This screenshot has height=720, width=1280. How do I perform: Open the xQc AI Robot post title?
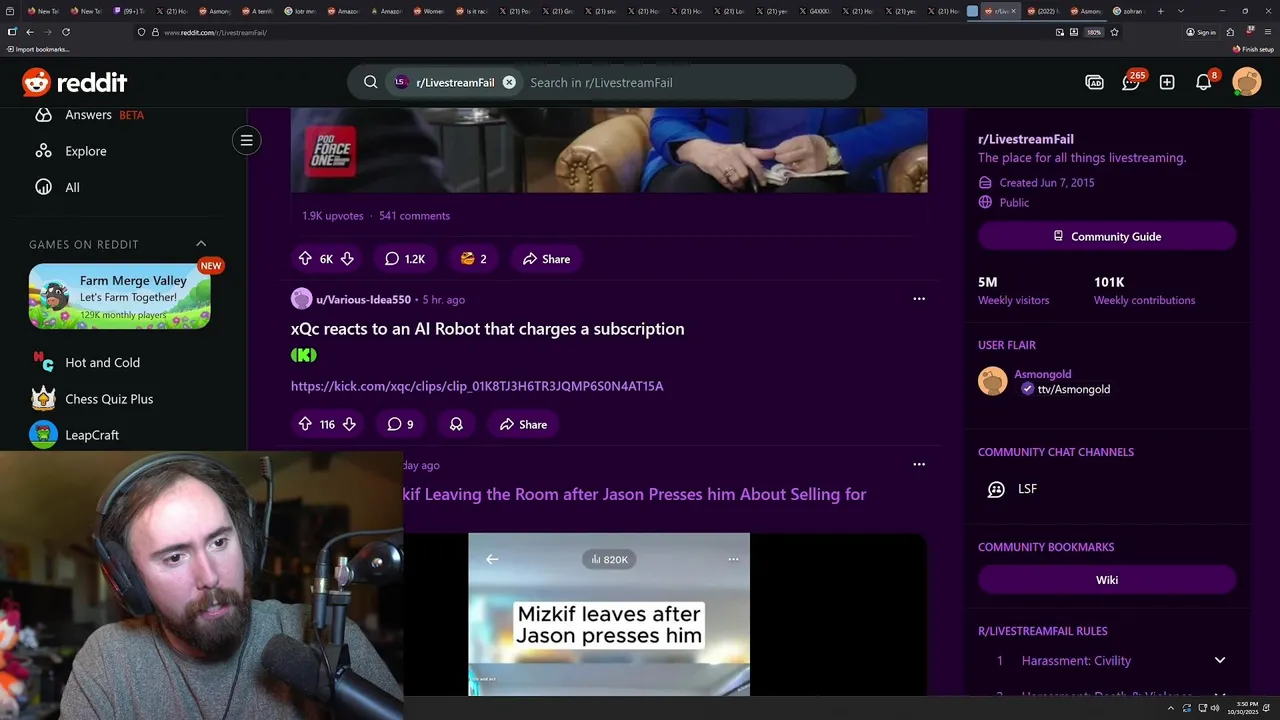click(x=488, y=329)
